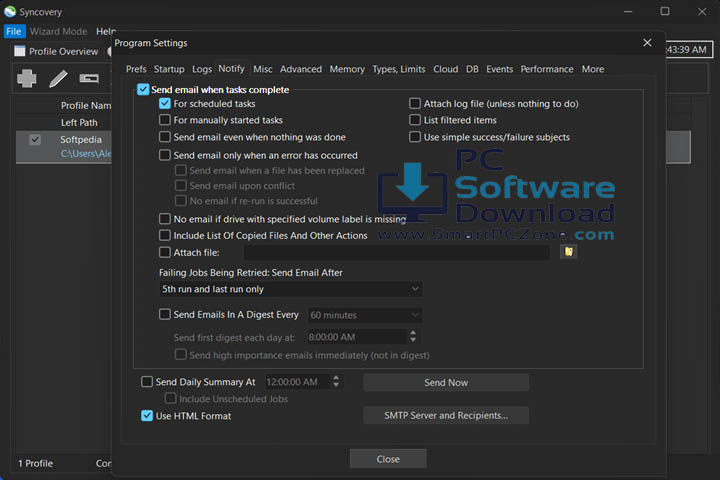The height and width of the screenshot is (480, 720).
Task: Click the rename profile toolbar icon
Action: tap(89, 79)
